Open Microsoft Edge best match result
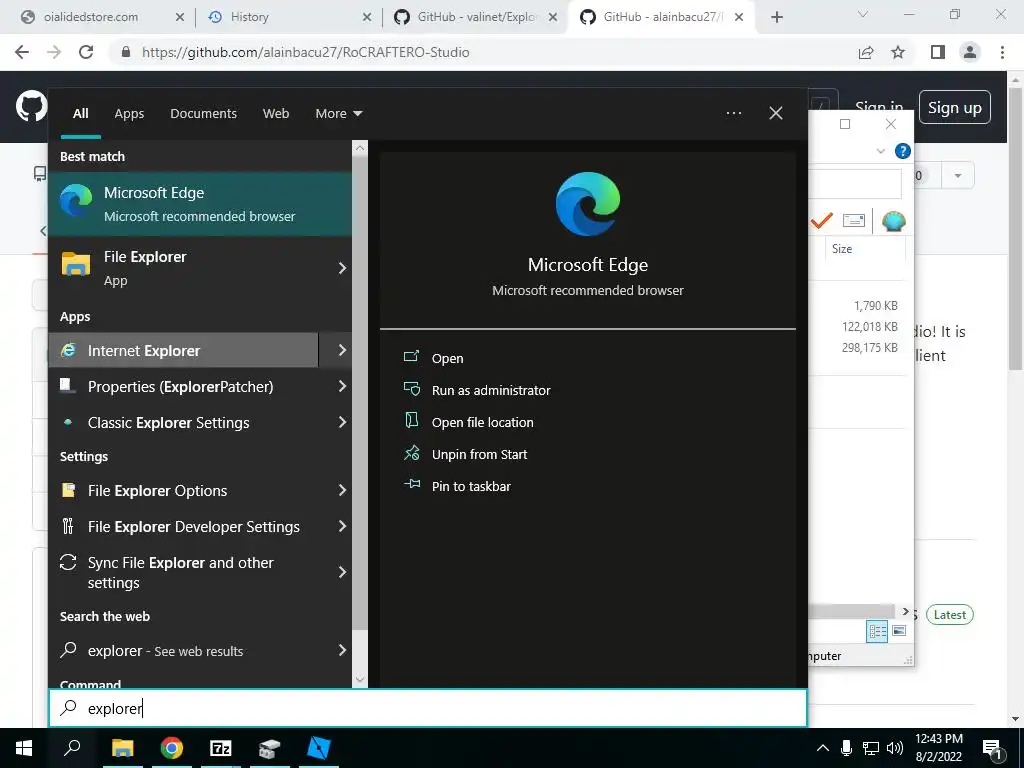Viewport: 1024px width, 768px height. (x=200, y=204)
